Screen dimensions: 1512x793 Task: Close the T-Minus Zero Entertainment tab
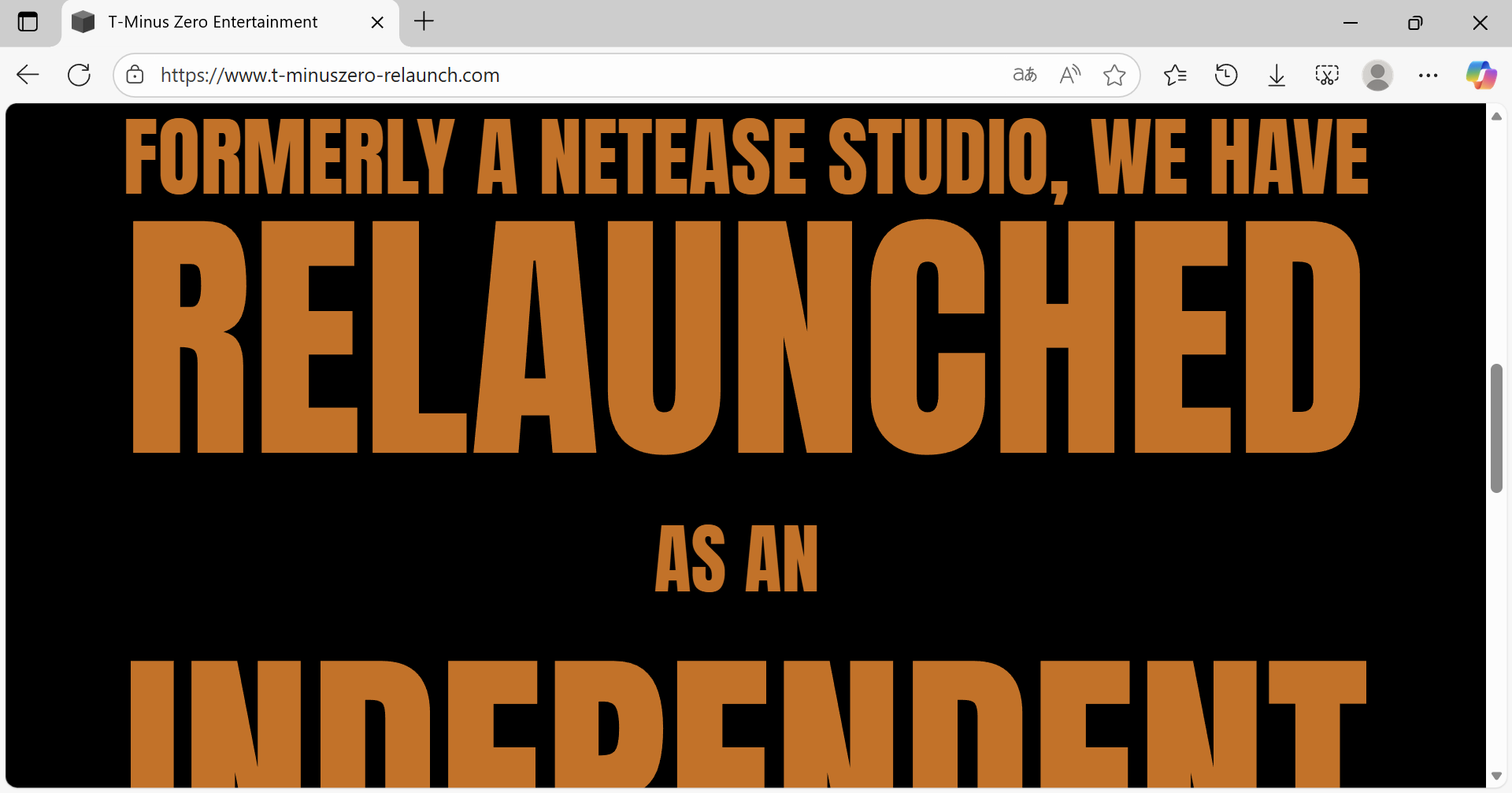(x=377, y=22)
